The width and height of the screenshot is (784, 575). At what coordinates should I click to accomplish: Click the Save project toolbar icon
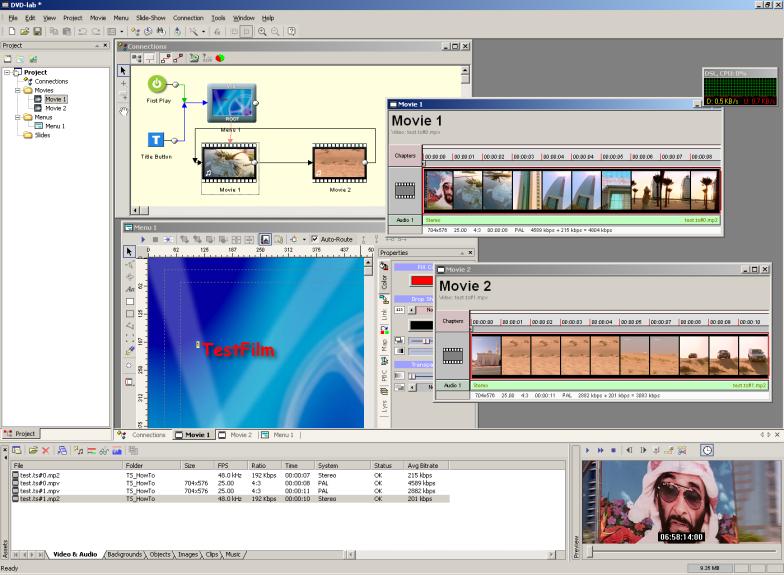pos(35,32)
